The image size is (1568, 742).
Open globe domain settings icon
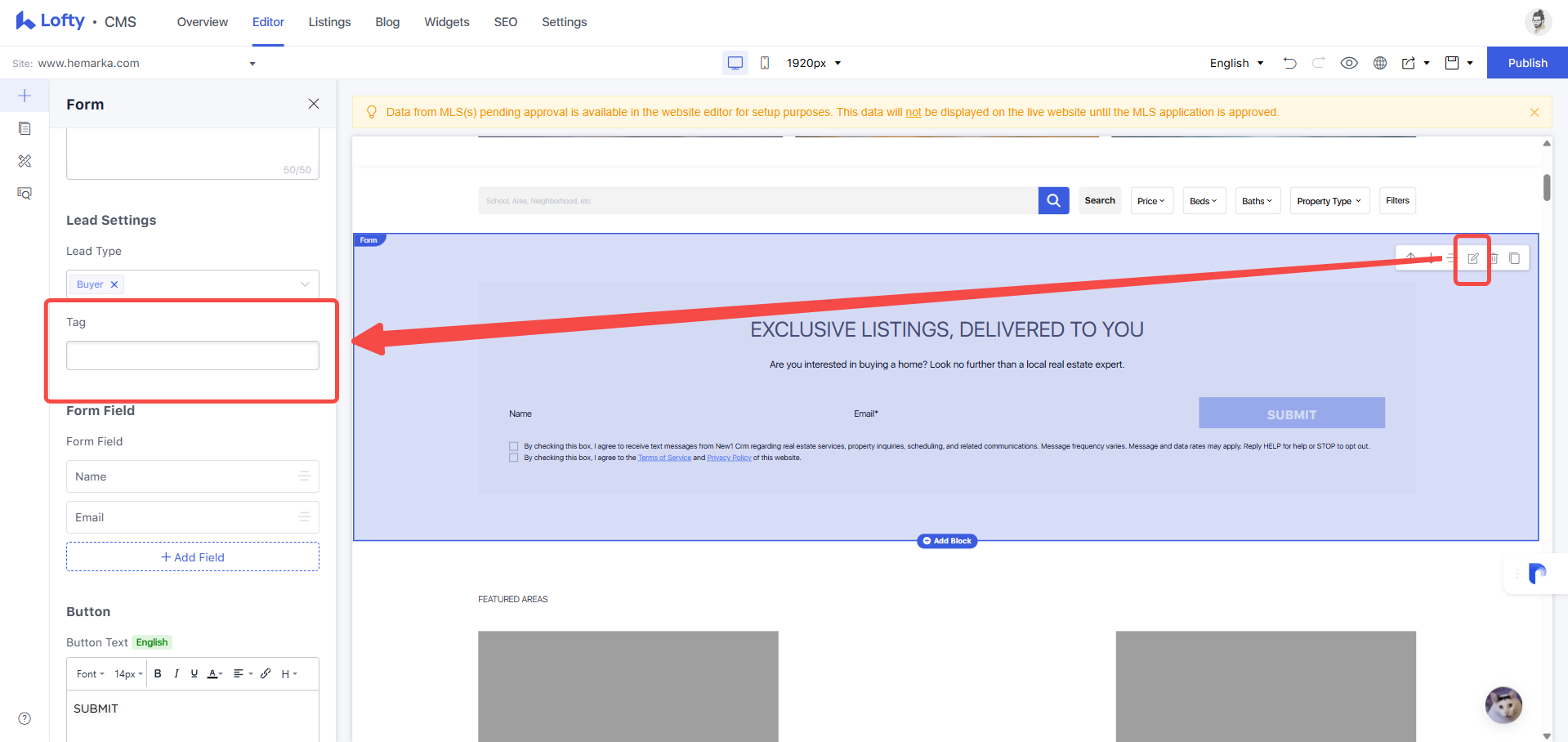(1380, 63)
